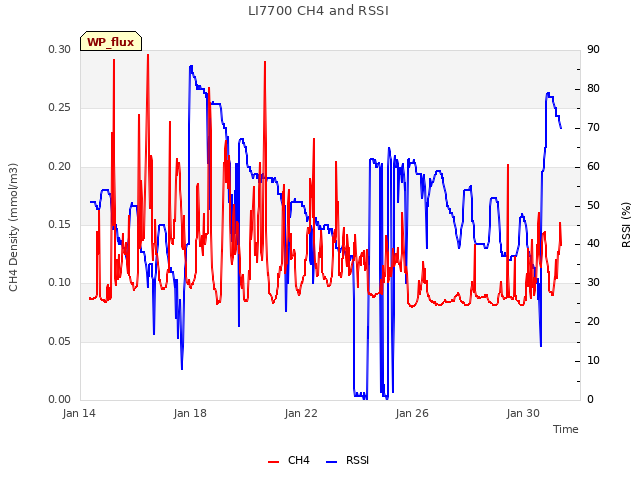The image size is (640, 480).
Task: Click the RSSI peak near Jan 18
Action: click(191, 66)
